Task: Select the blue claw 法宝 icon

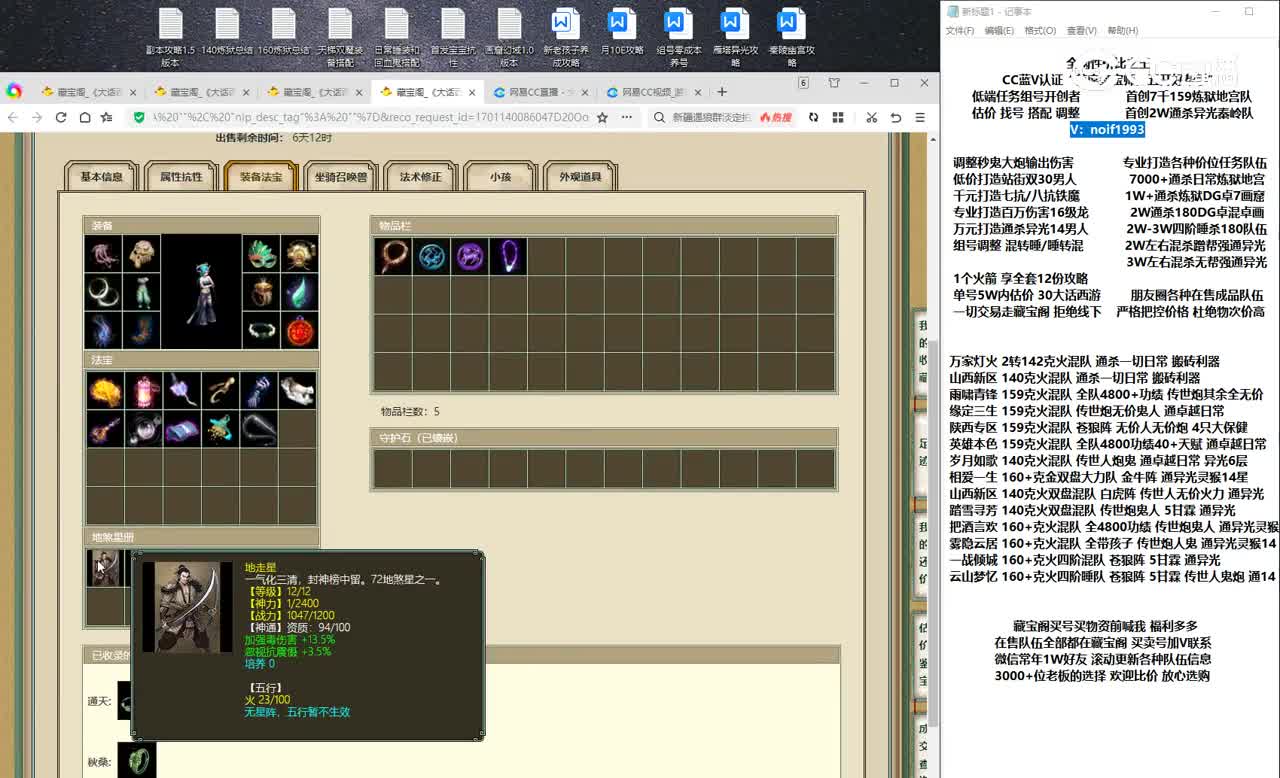Action: (258, 390)
